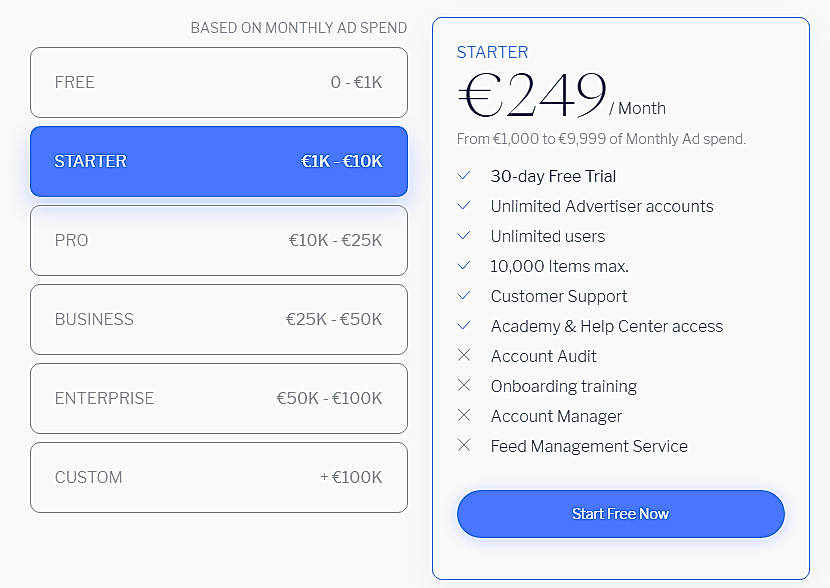The height and width of the screenshot is (588, 830).
Task: Click the X icon beside Account Audit
Action: 464,355
